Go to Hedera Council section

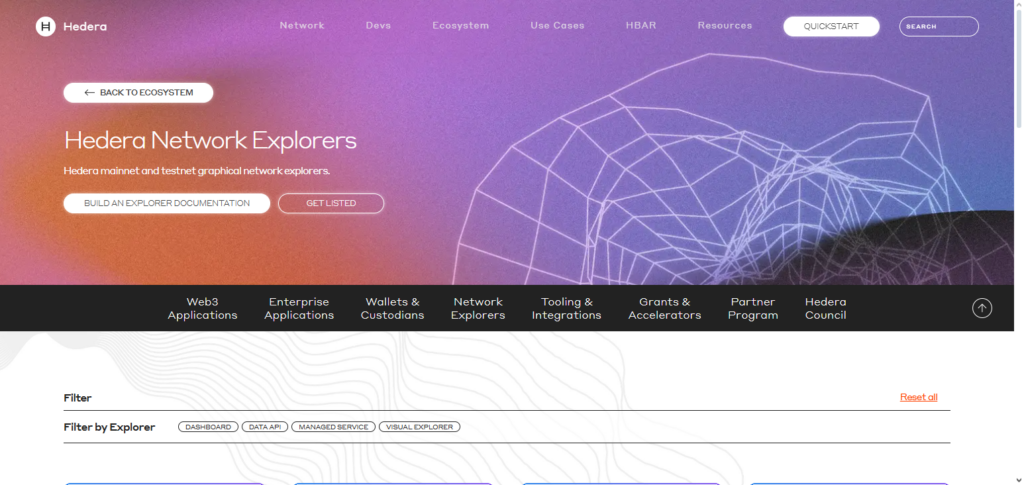click(x=825, y=308)
